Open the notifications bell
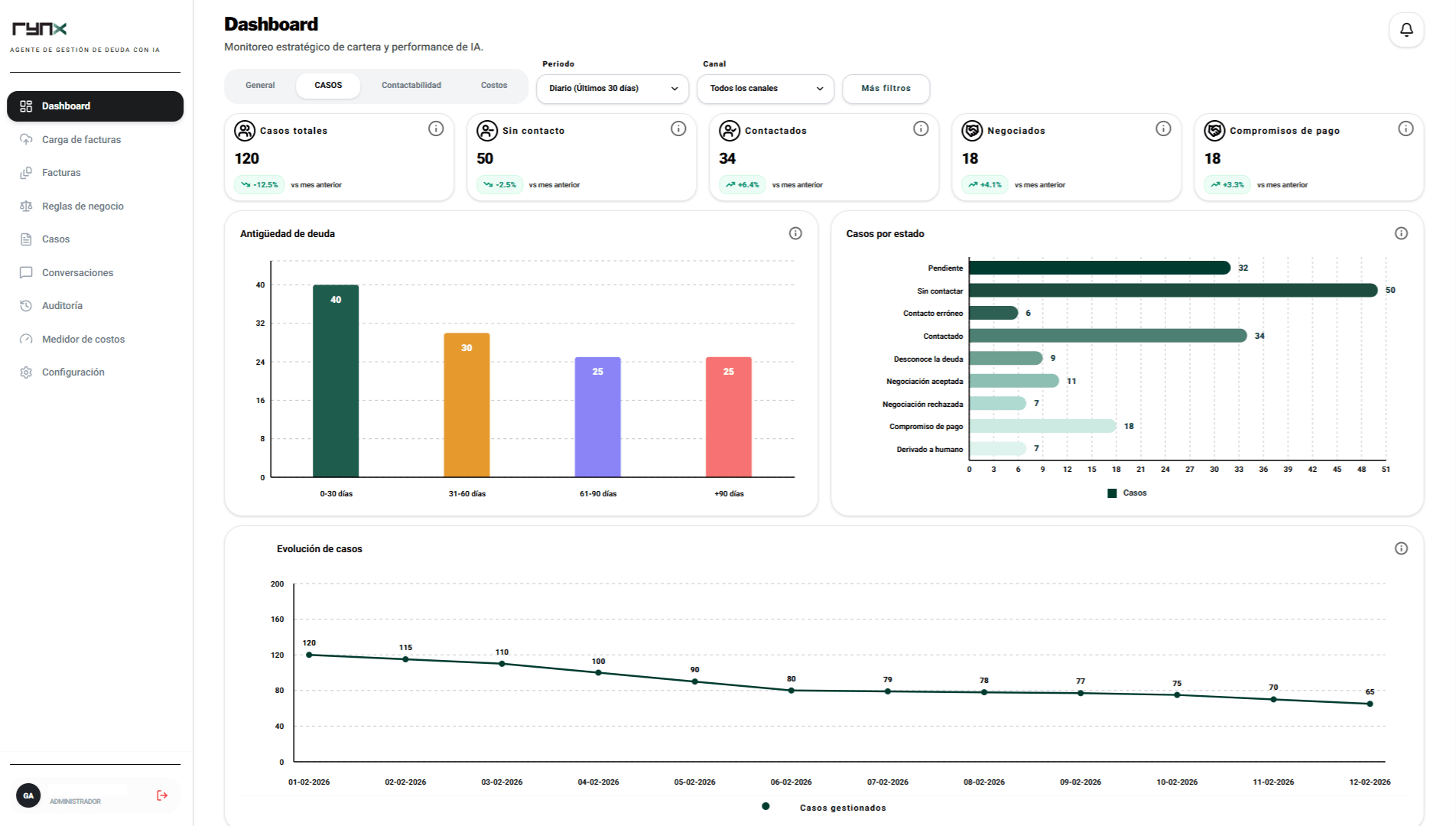The image size is (1456, 826). [x=1406, y=30]
